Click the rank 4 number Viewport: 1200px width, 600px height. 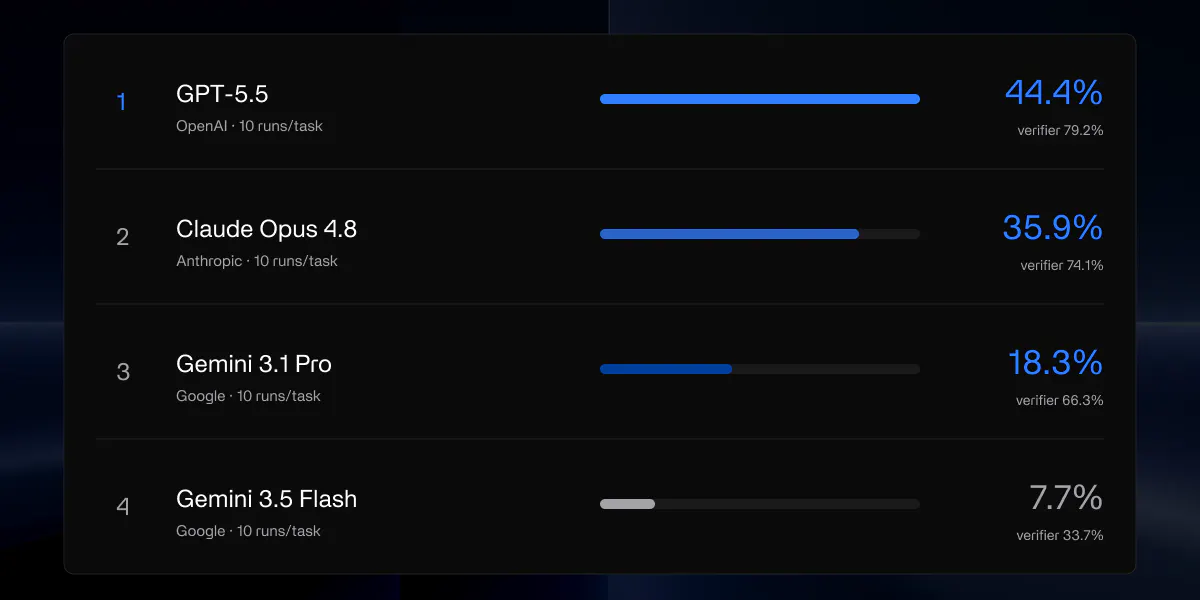click(123, 507)
